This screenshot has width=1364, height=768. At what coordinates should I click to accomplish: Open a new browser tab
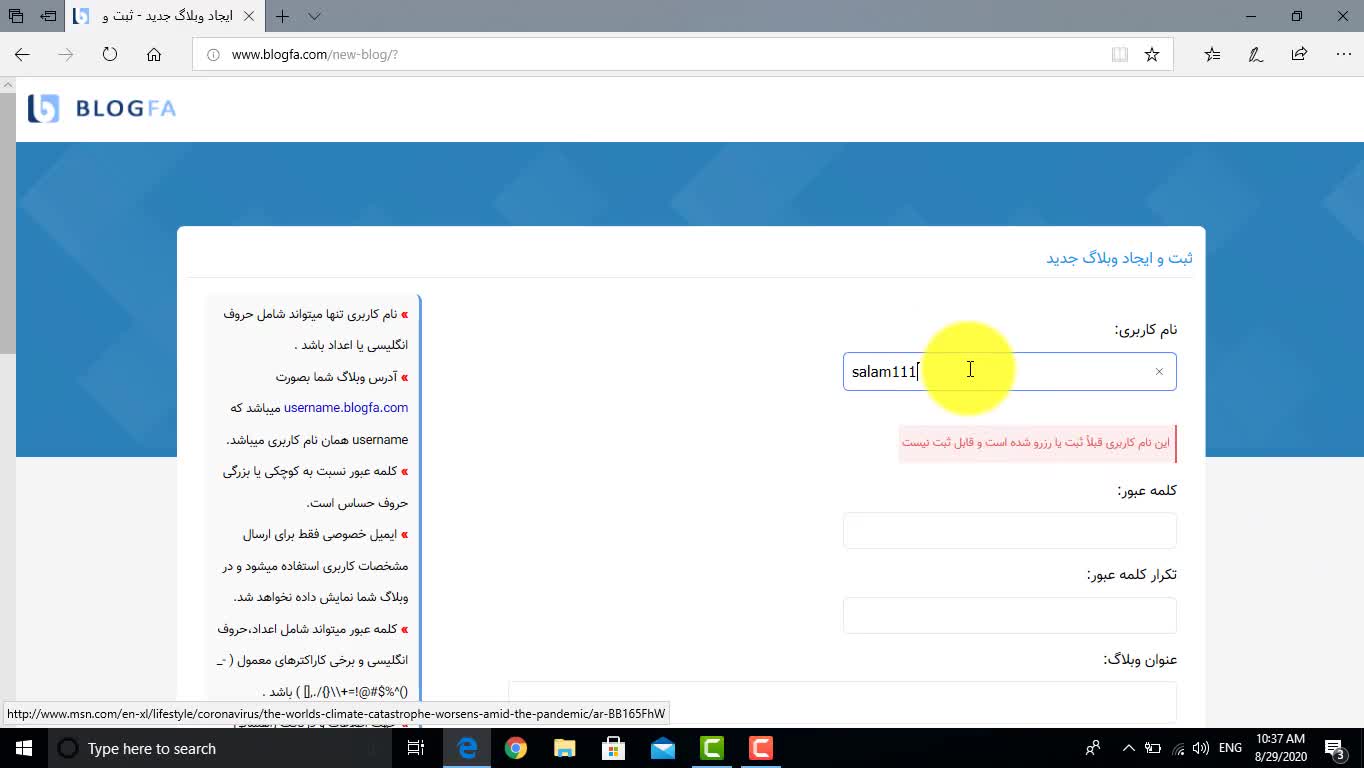tap(283, 16)
